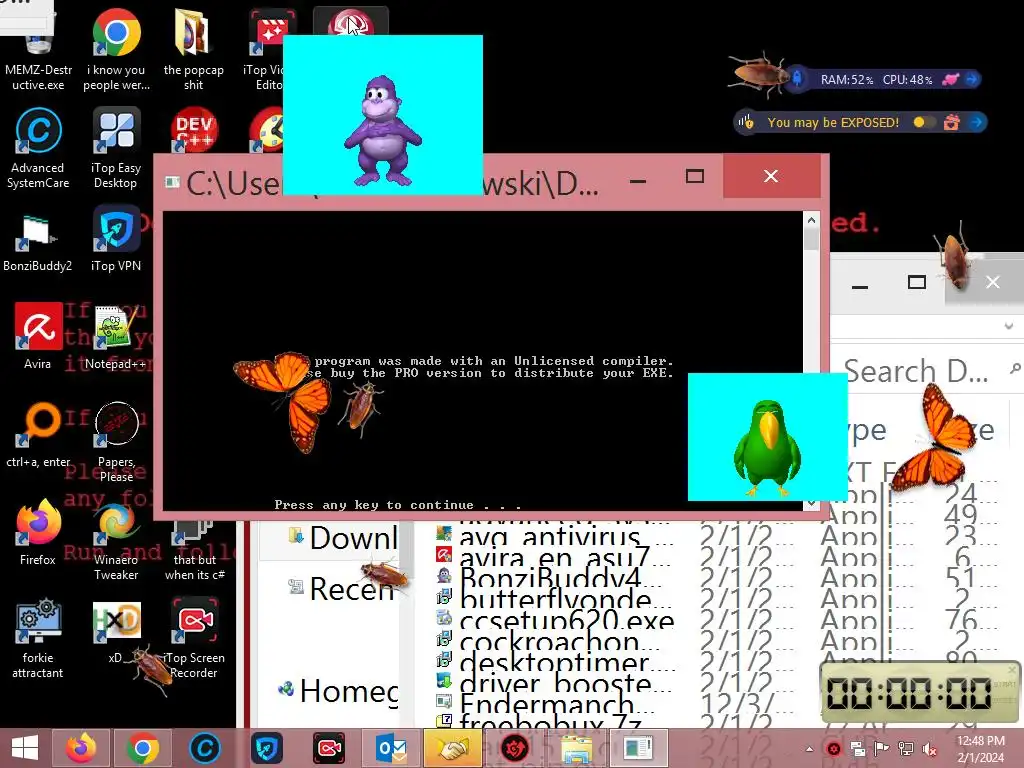Click the console window scrollbar up arrow
The height and width of the screenshot is (768, 1024).
coord(811,220)
